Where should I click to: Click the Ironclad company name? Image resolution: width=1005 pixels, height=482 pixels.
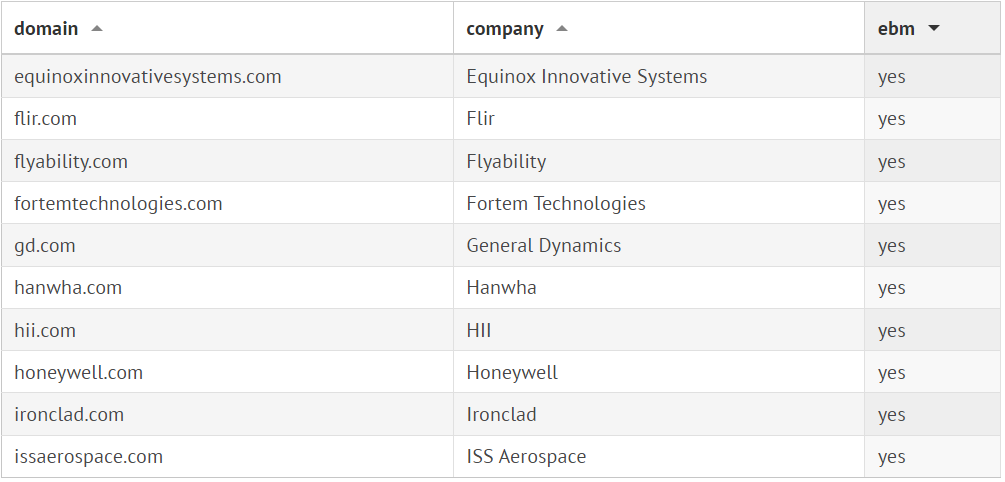click(x=502, y=415)
